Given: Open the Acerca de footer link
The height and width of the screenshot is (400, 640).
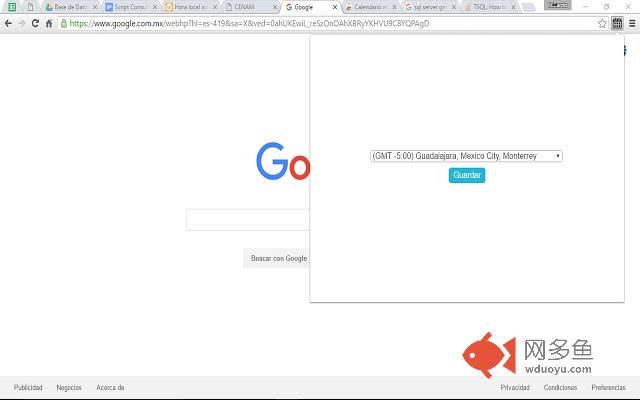Looking at the screenshot, I should (x=110, y=387).
